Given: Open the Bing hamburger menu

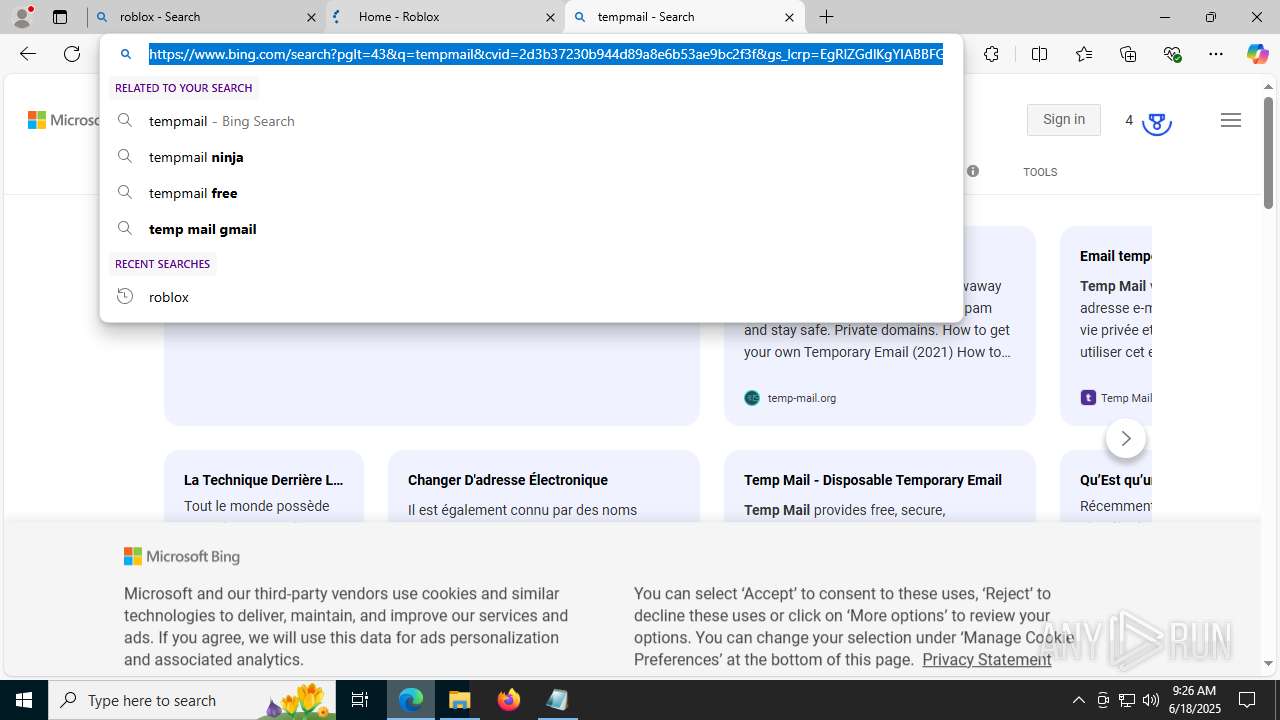Looking at the screenshot, I should [1231, 120].
